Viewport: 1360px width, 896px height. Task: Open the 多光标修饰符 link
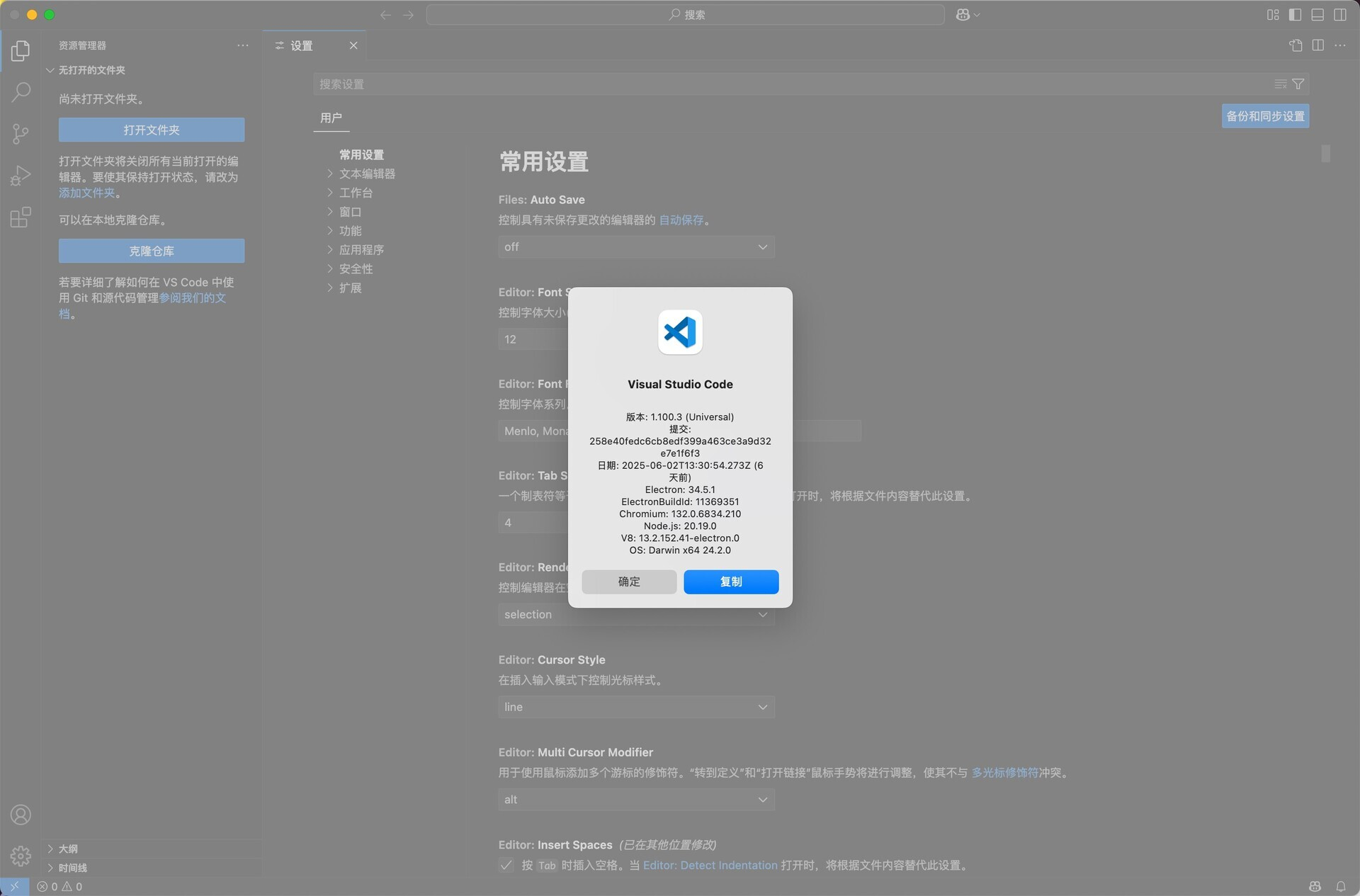tap(1004, 773)
